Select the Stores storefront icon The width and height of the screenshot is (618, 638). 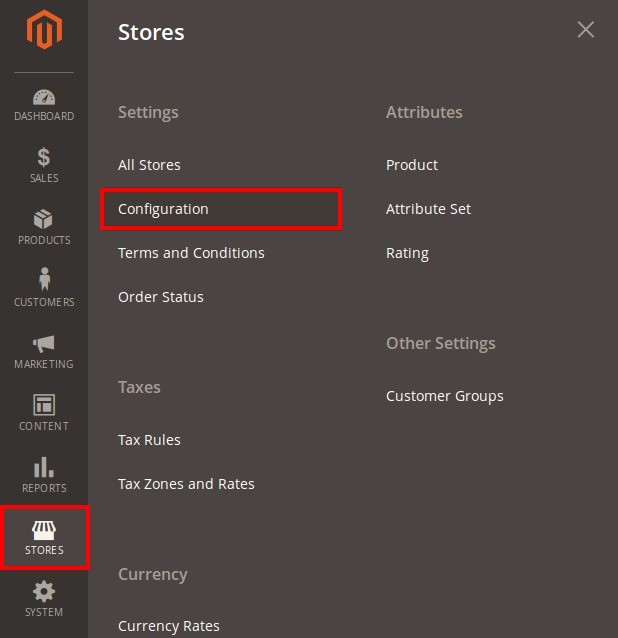tap(44, 530)
